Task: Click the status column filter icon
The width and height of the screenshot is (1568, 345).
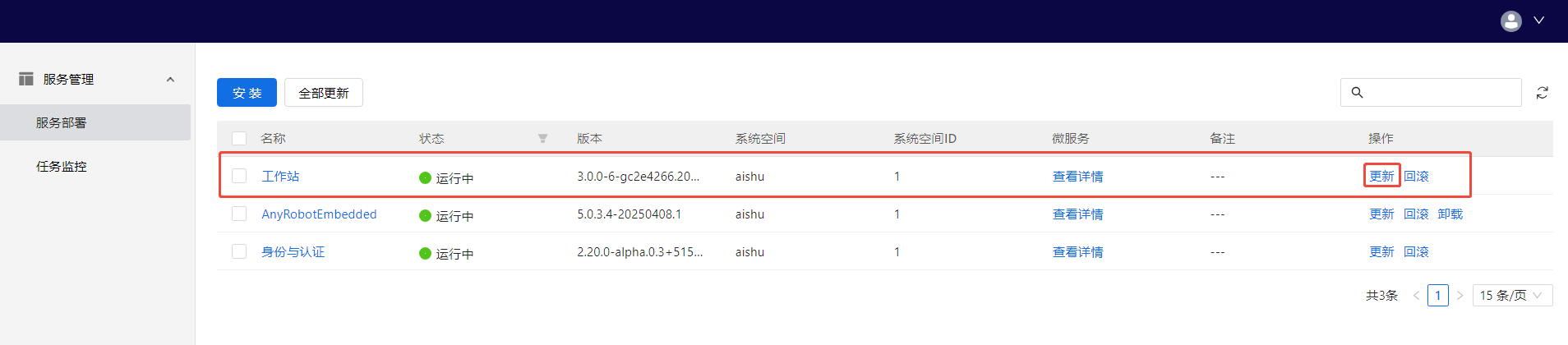Action: coord(542,138)
